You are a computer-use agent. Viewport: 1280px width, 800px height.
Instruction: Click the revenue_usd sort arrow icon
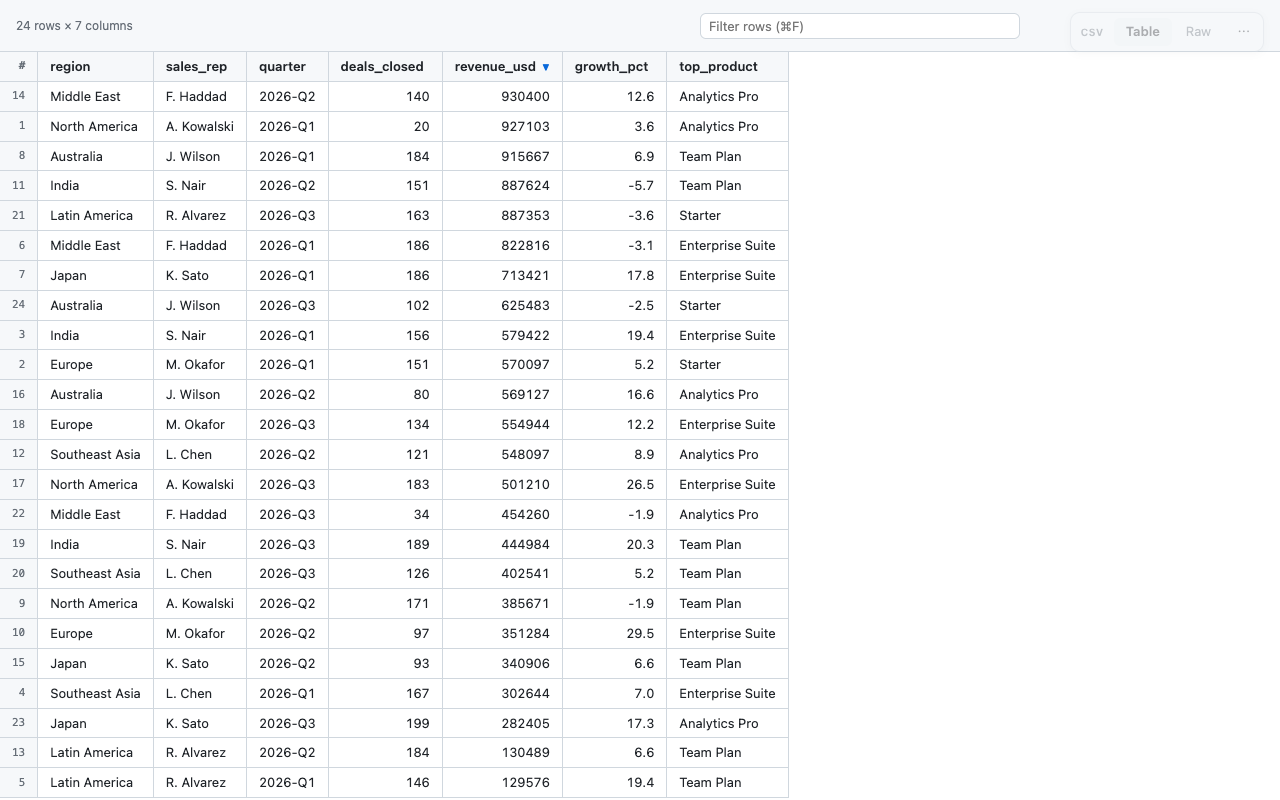pos(546,67)
